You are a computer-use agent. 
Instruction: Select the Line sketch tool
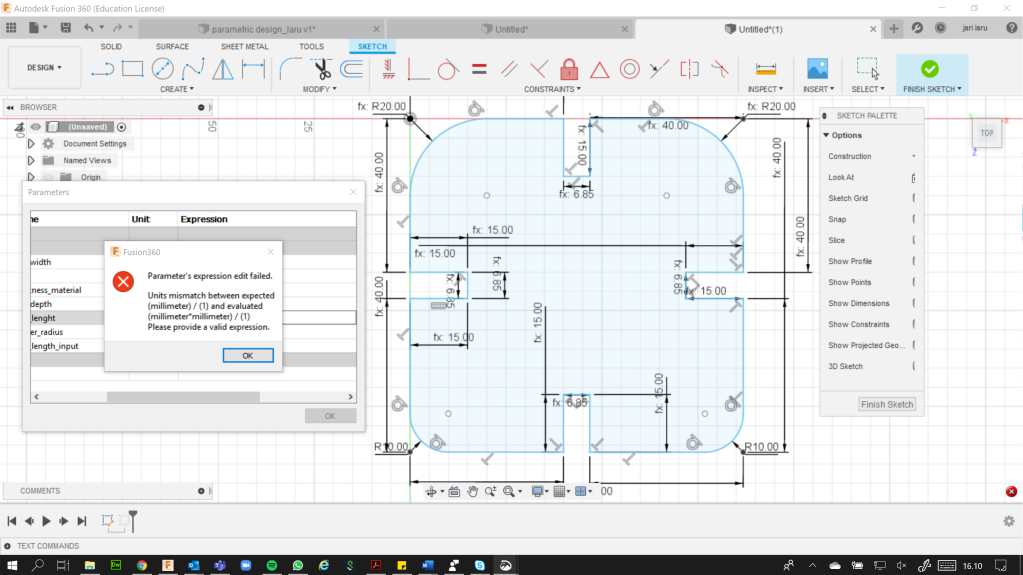click(x=102, y=69)
